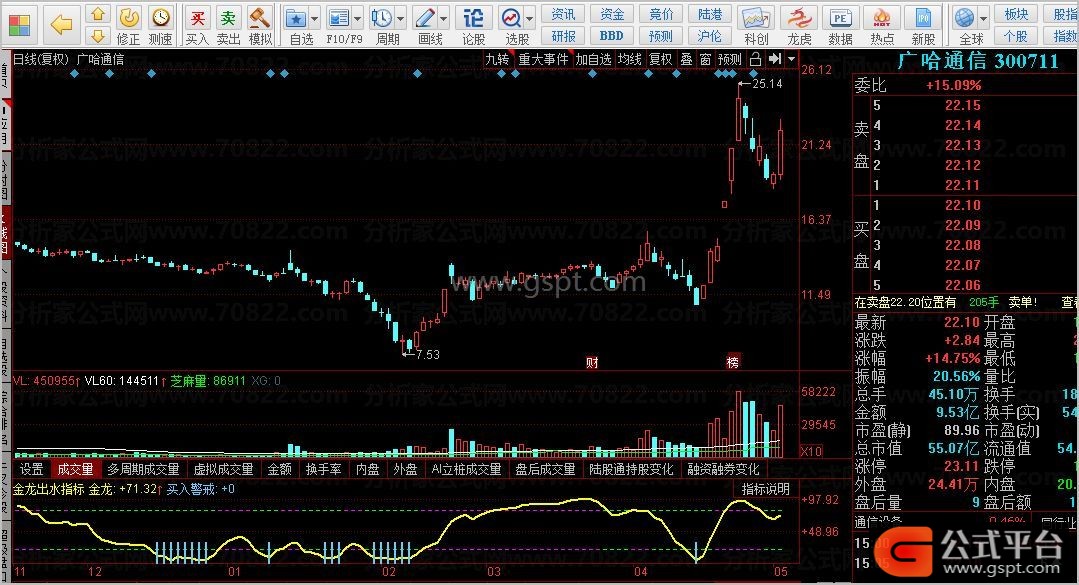Switch to the 换手率 tab
1079x585 pixels.
323,469
